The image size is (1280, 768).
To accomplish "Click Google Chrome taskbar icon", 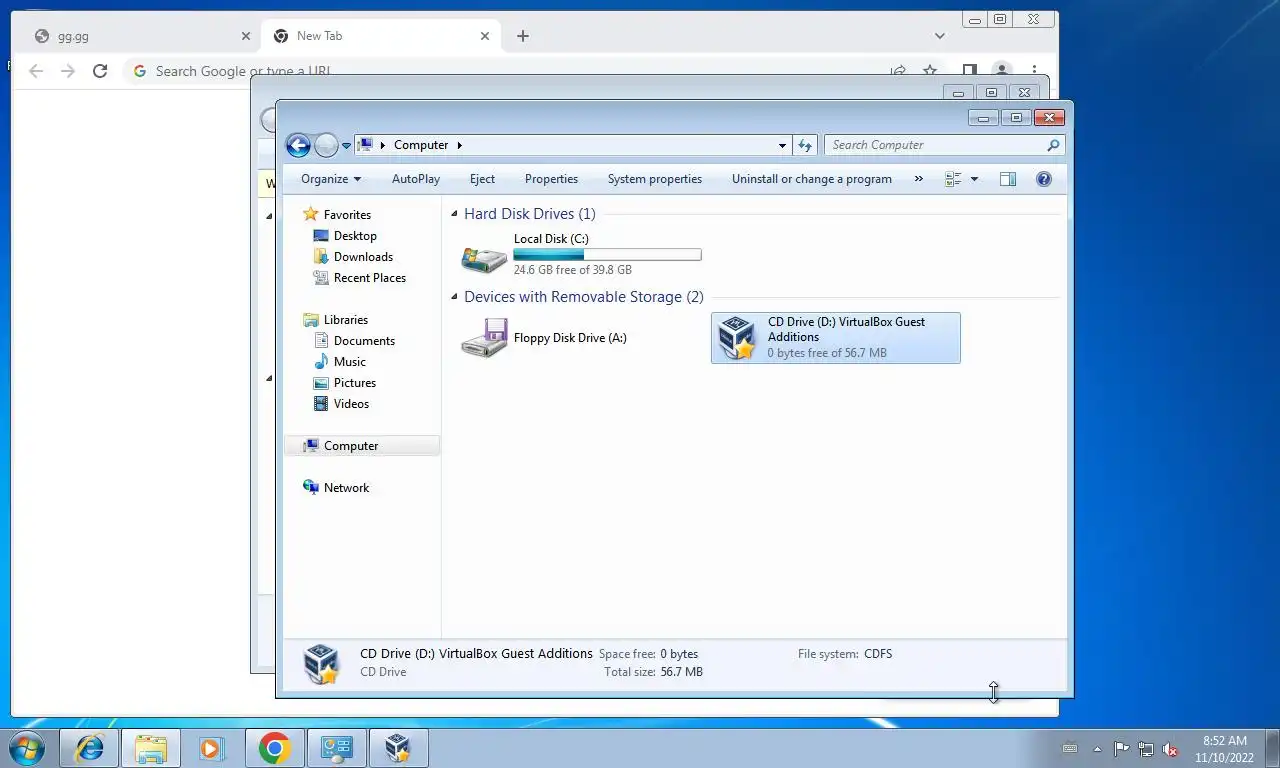I will 274,748.
